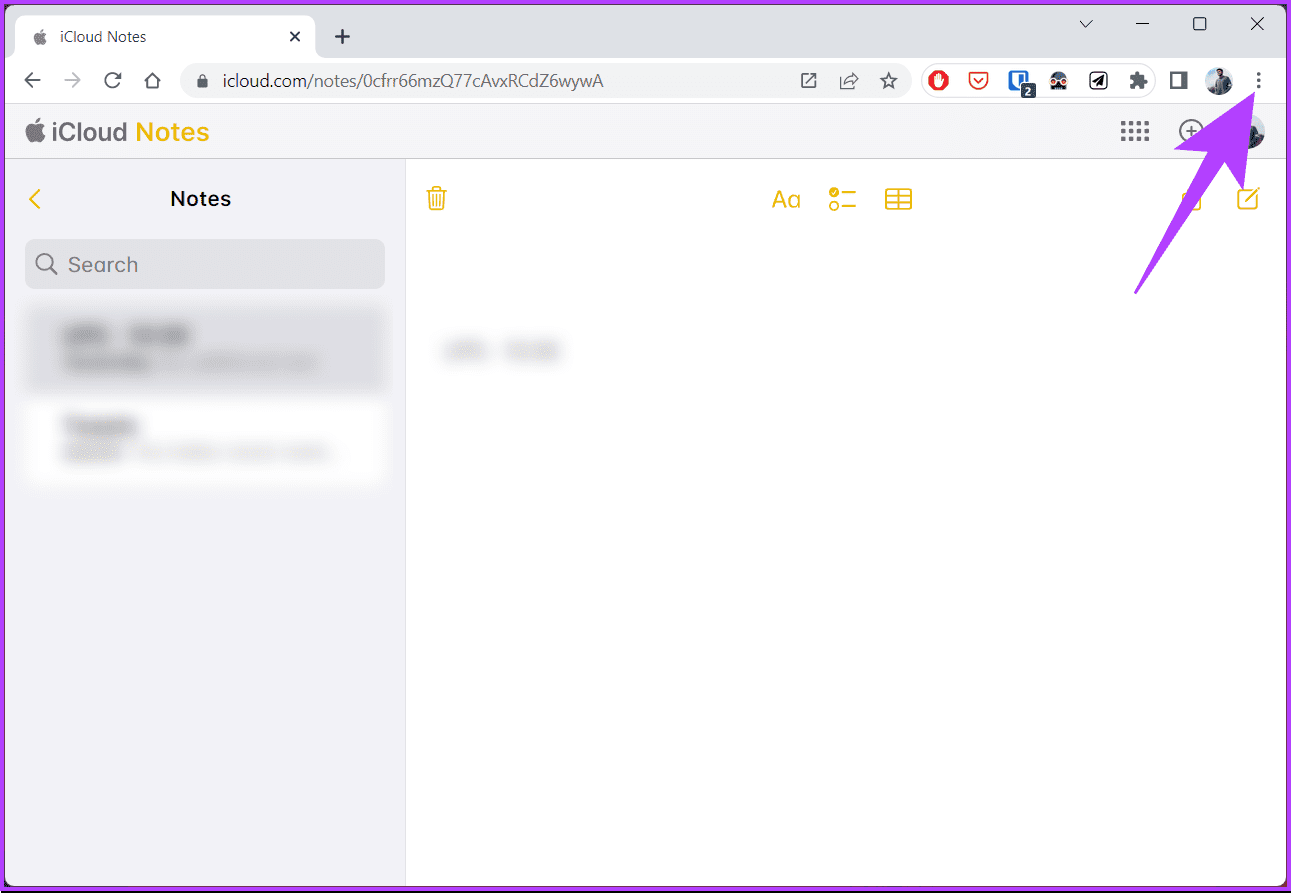Open the Extensions puzzle icon
The height and width of the screenshot is (893, 1291).
pos(1138,81)
